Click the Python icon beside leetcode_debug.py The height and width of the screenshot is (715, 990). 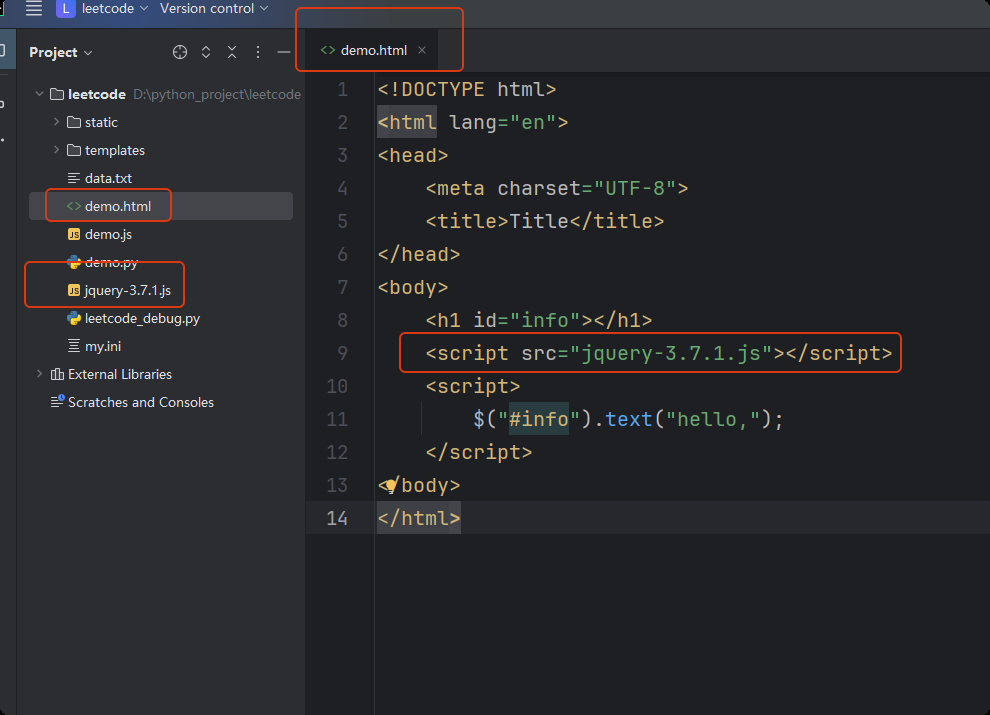click(x=74, y=318)
